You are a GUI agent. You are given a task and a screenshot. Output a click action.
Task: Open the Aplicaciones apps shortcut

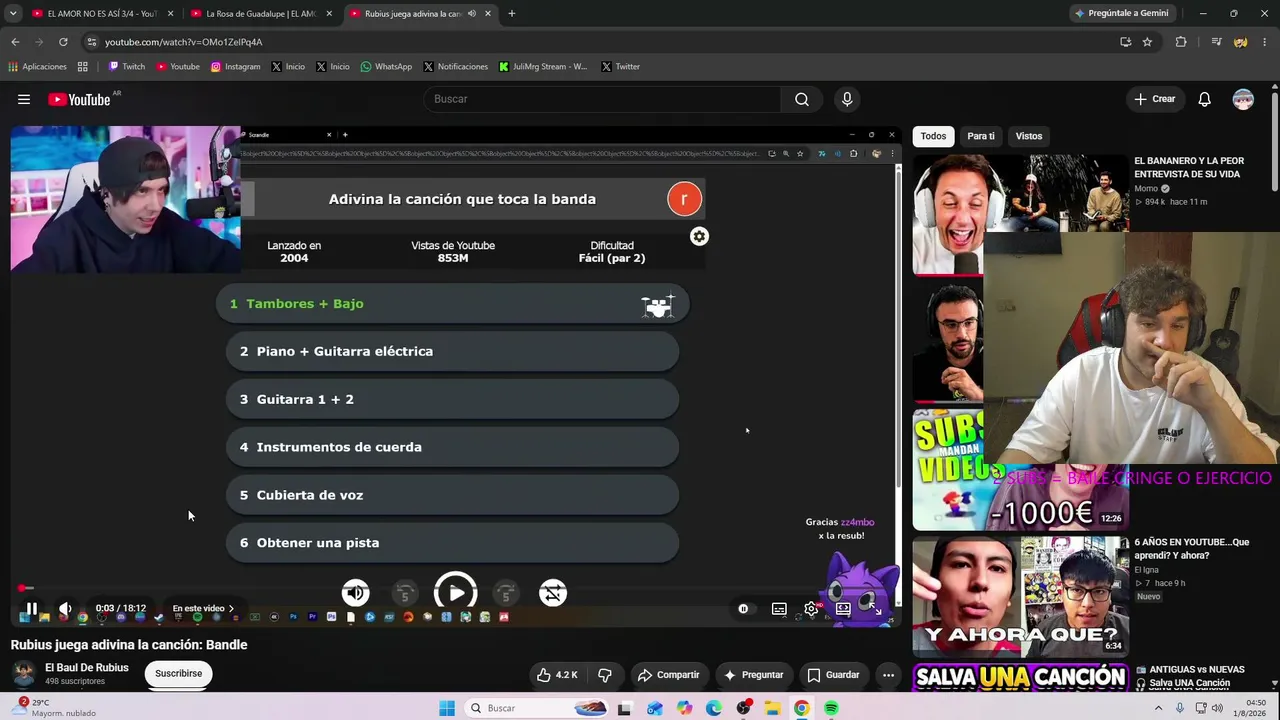pos(37,67)
